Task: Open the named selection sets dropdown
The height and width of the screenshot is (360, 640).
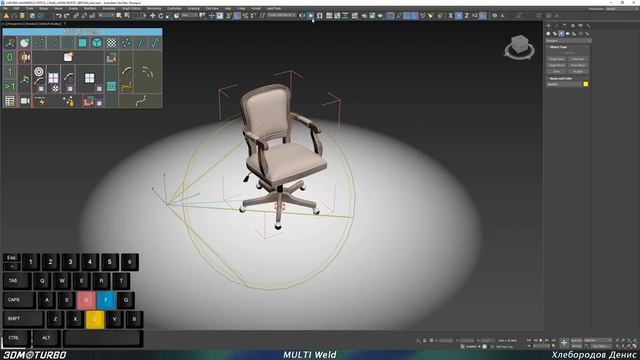Action: click(x=281, y=15)
